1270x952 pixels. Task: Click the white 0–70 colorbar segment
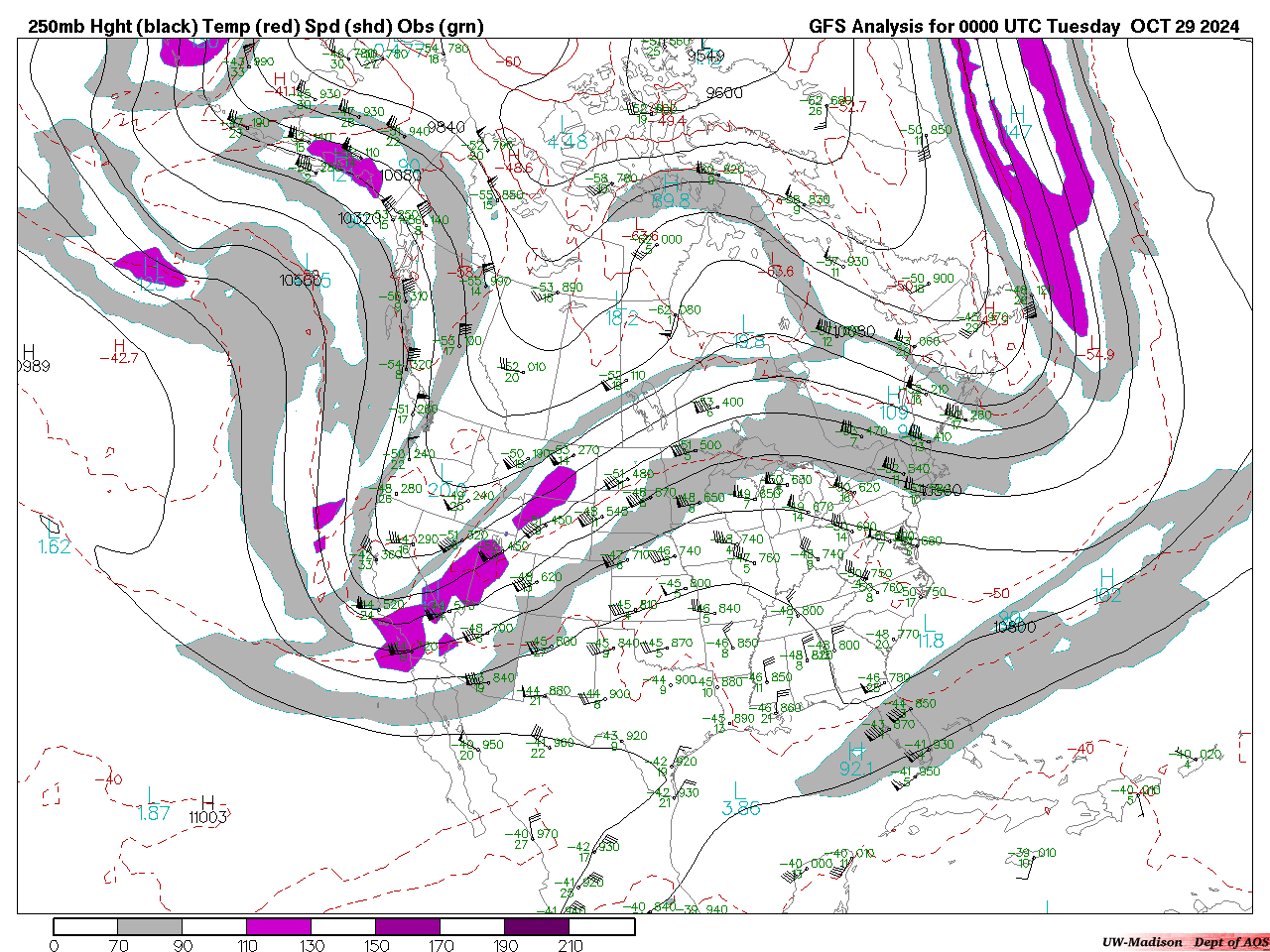pyautogui.click(x=85, y=926)
